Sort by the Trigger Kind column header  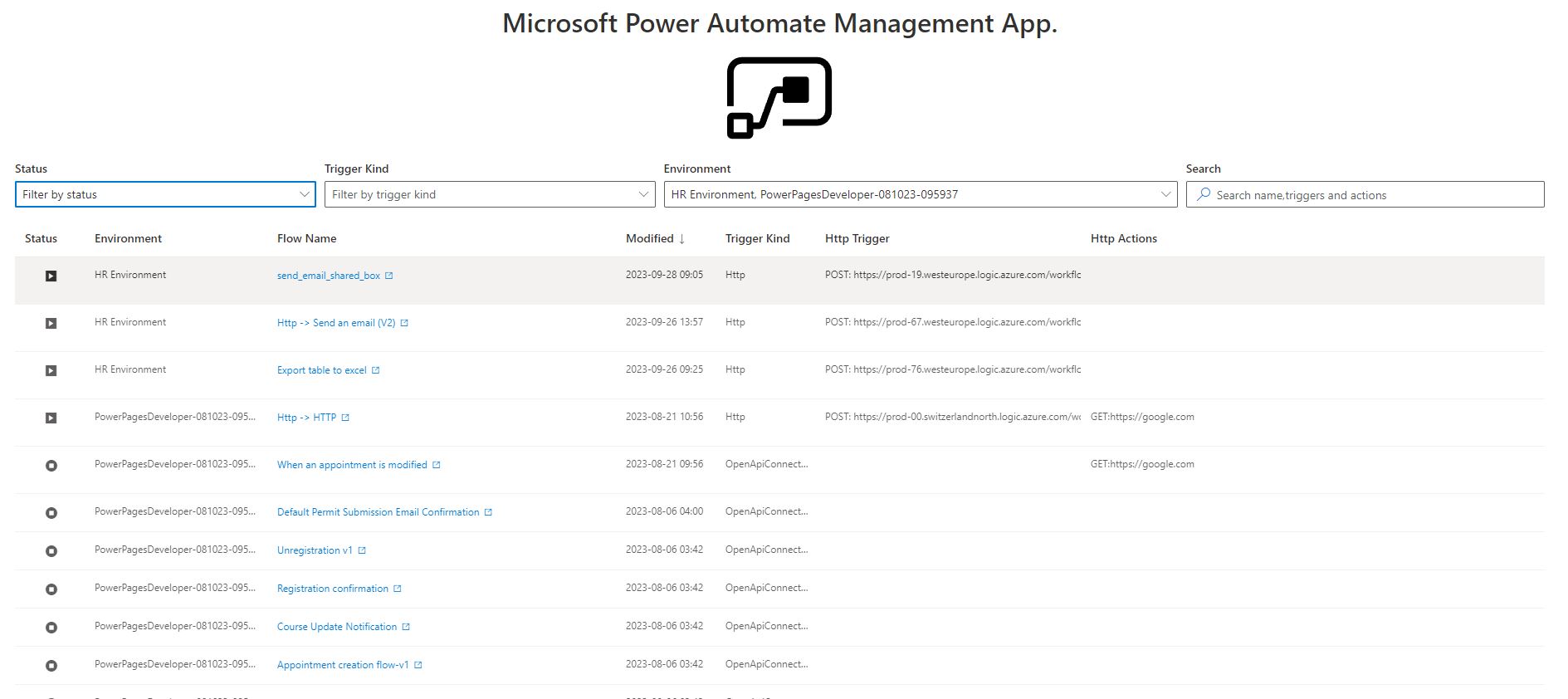(757, 238)
